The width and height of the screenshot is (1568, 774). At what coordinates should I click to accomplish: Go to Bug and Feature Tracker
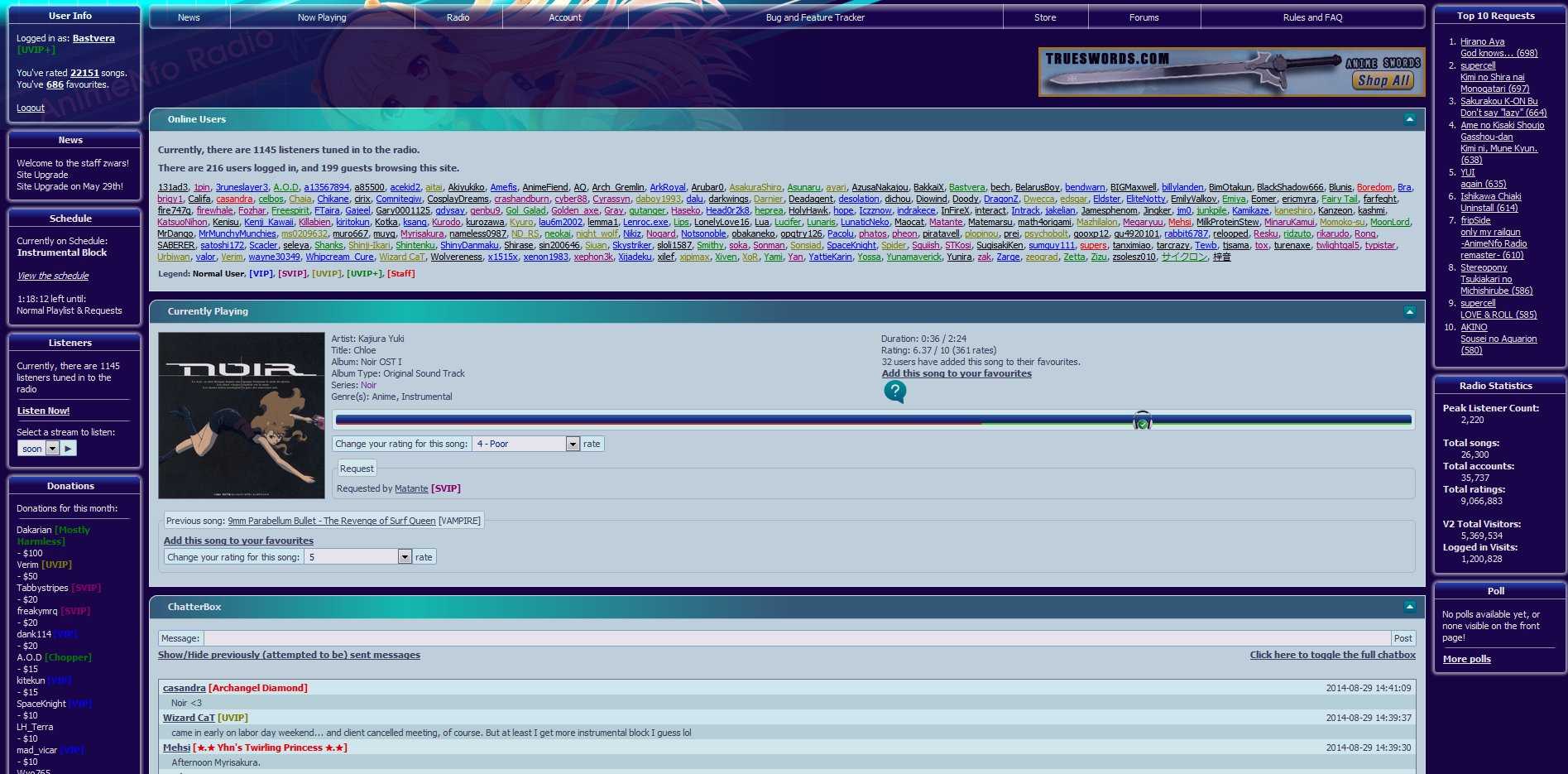815,17
